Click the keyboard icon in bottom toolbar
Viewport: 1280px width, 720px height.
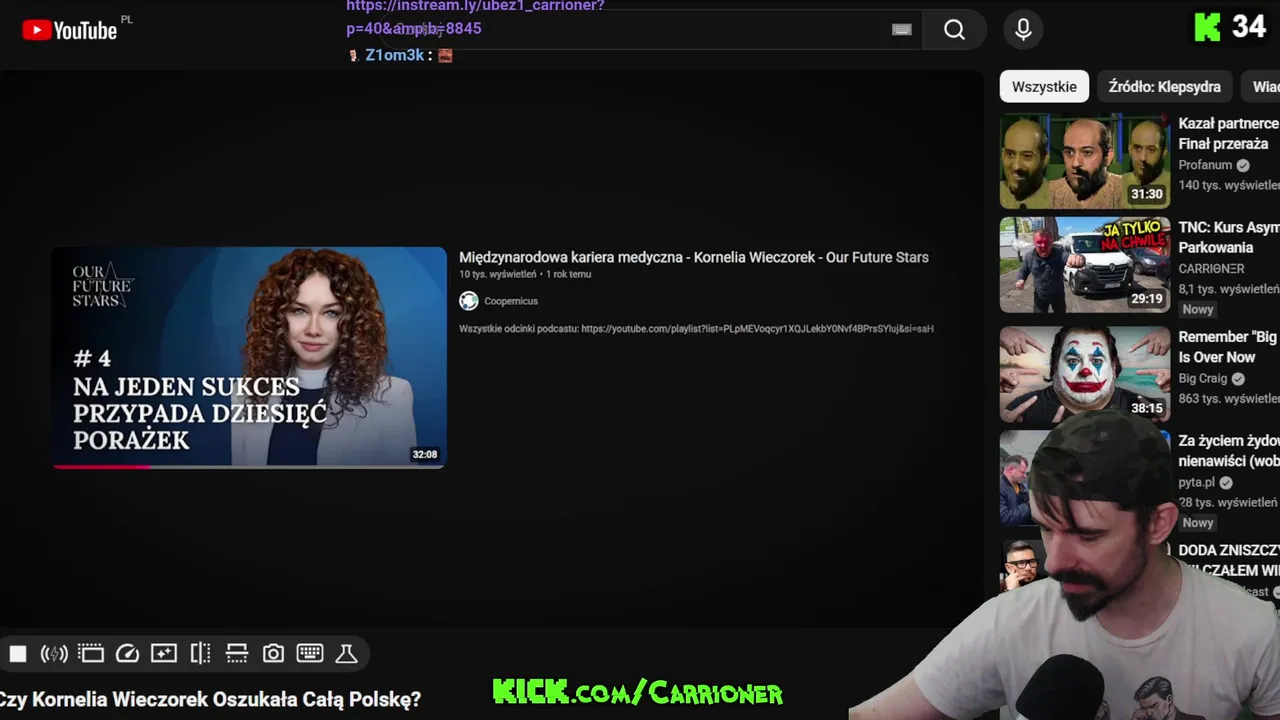[310, 654]
